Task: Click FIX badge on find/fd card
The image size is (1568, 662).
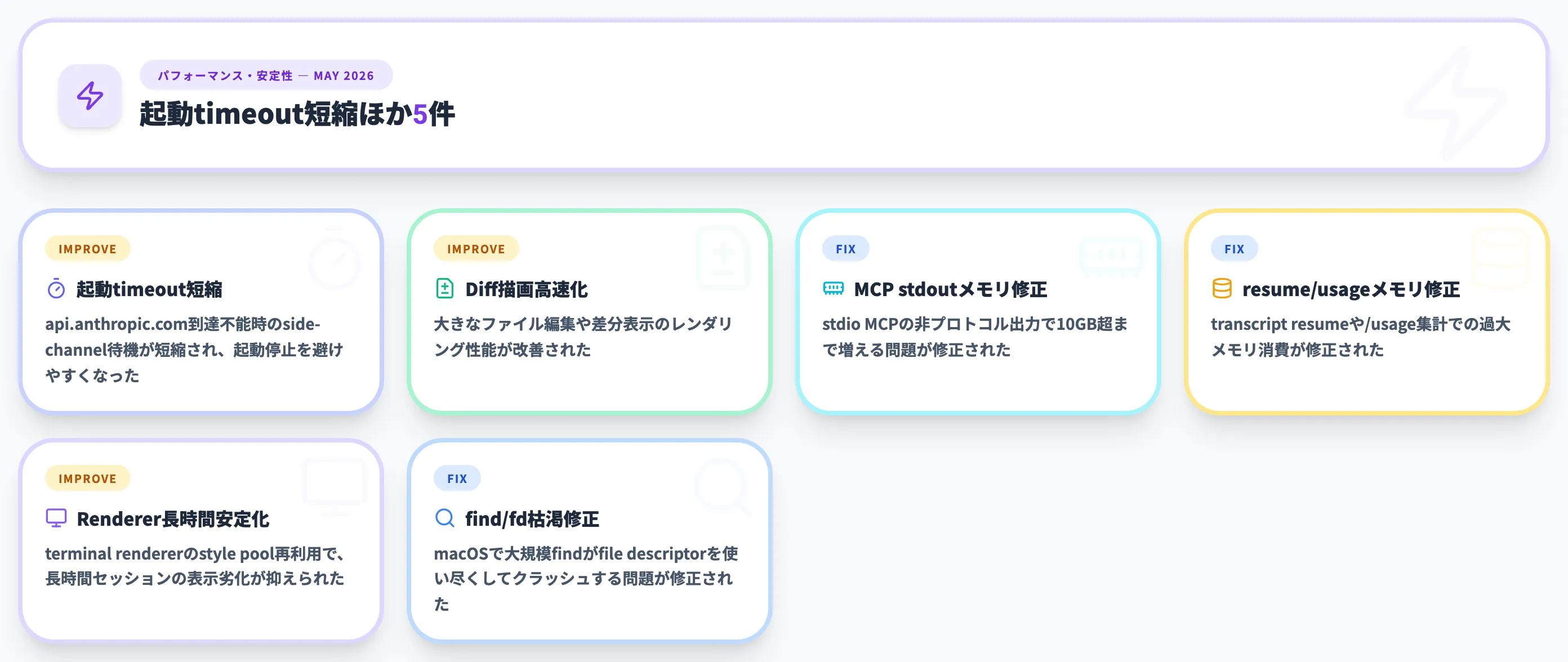Action: coord(457,478)
